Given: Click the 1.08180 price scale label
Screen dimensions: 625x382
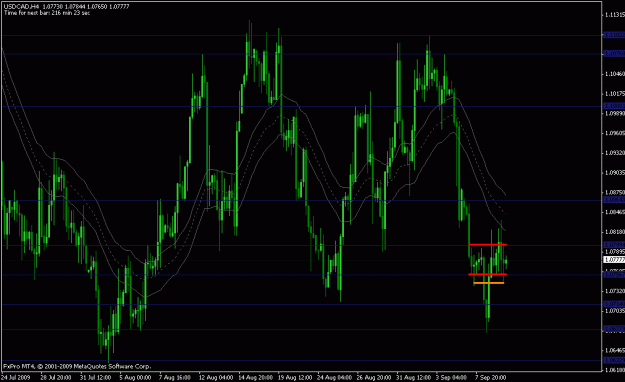Looking at the screenshot, I should click(615, 232).
